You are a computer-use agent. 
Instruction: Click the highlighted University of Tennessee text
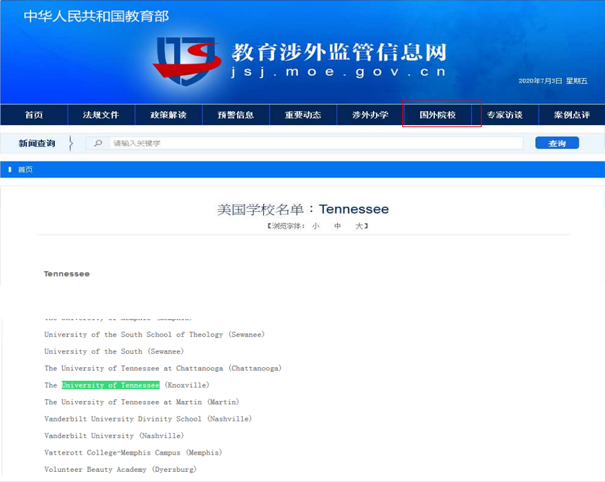click(x=110, y=385)
